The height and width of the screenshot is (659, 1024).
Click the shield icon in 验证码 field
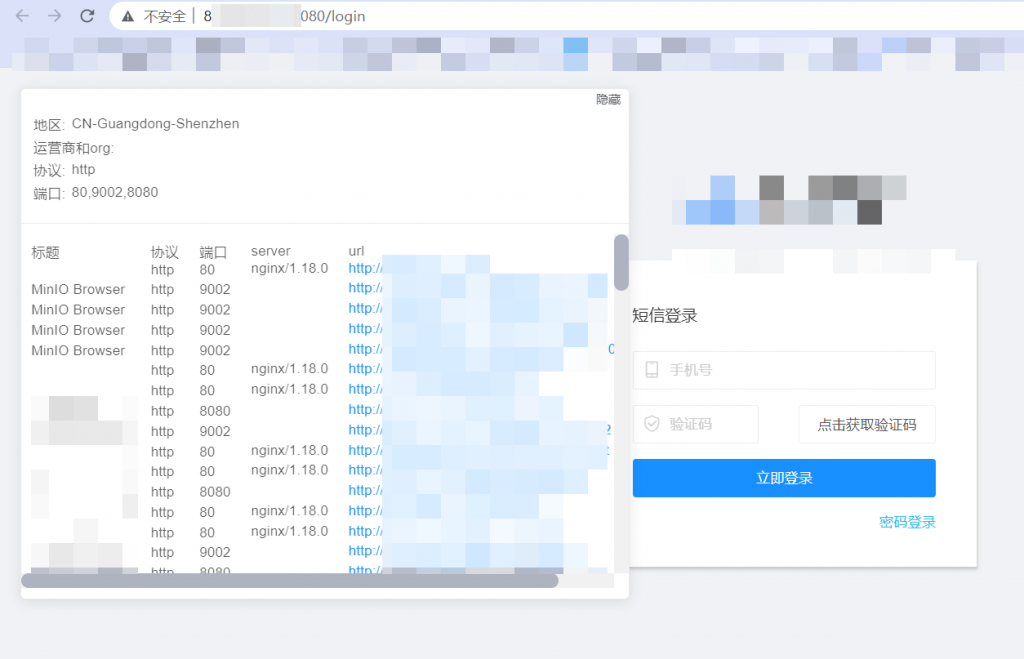click(652, 424)
